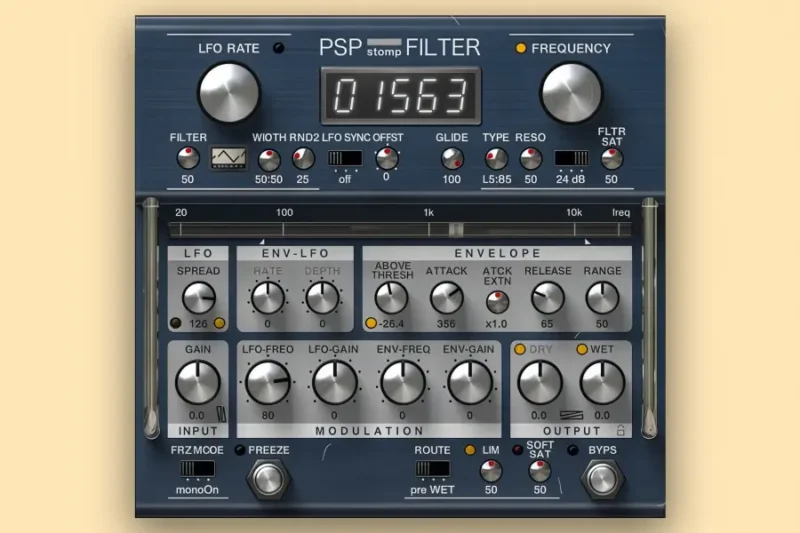Click the envelope ATTACK knob
The height and width of the screenshot is (533, 800).
pyautogui.click(x=446, y=298)
